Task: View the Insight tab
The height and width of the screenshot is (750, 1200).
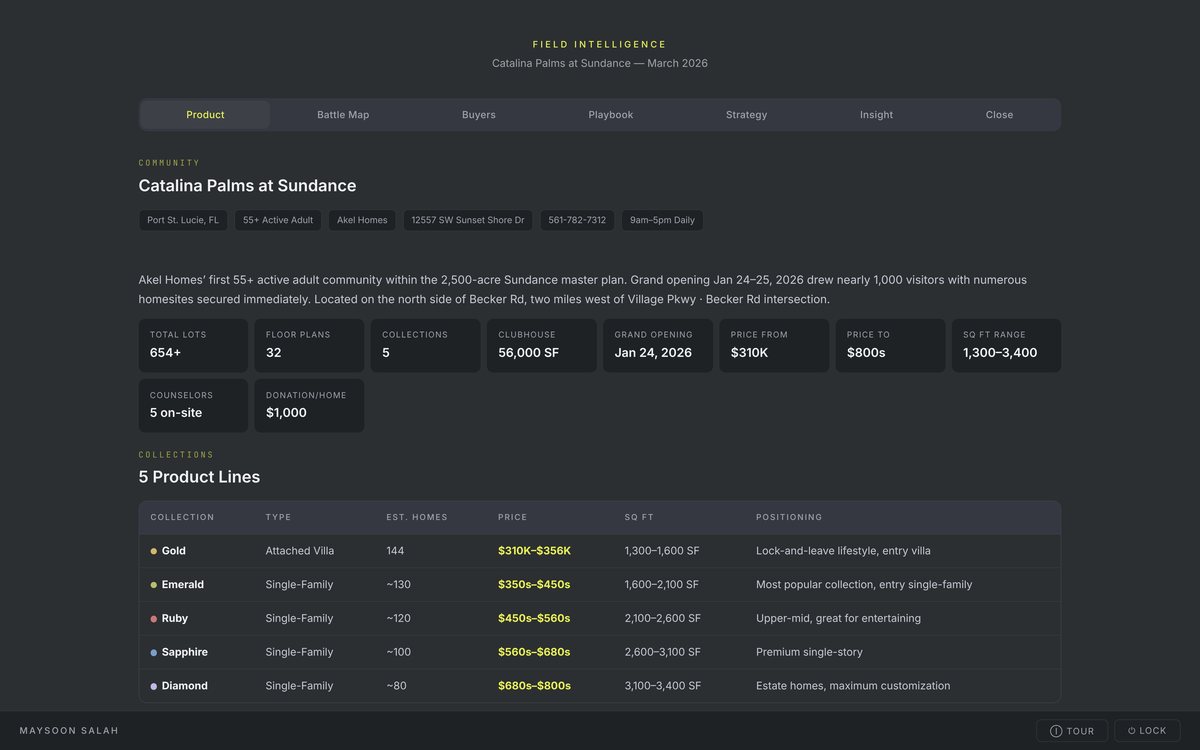Action: (x=877, y=115)
